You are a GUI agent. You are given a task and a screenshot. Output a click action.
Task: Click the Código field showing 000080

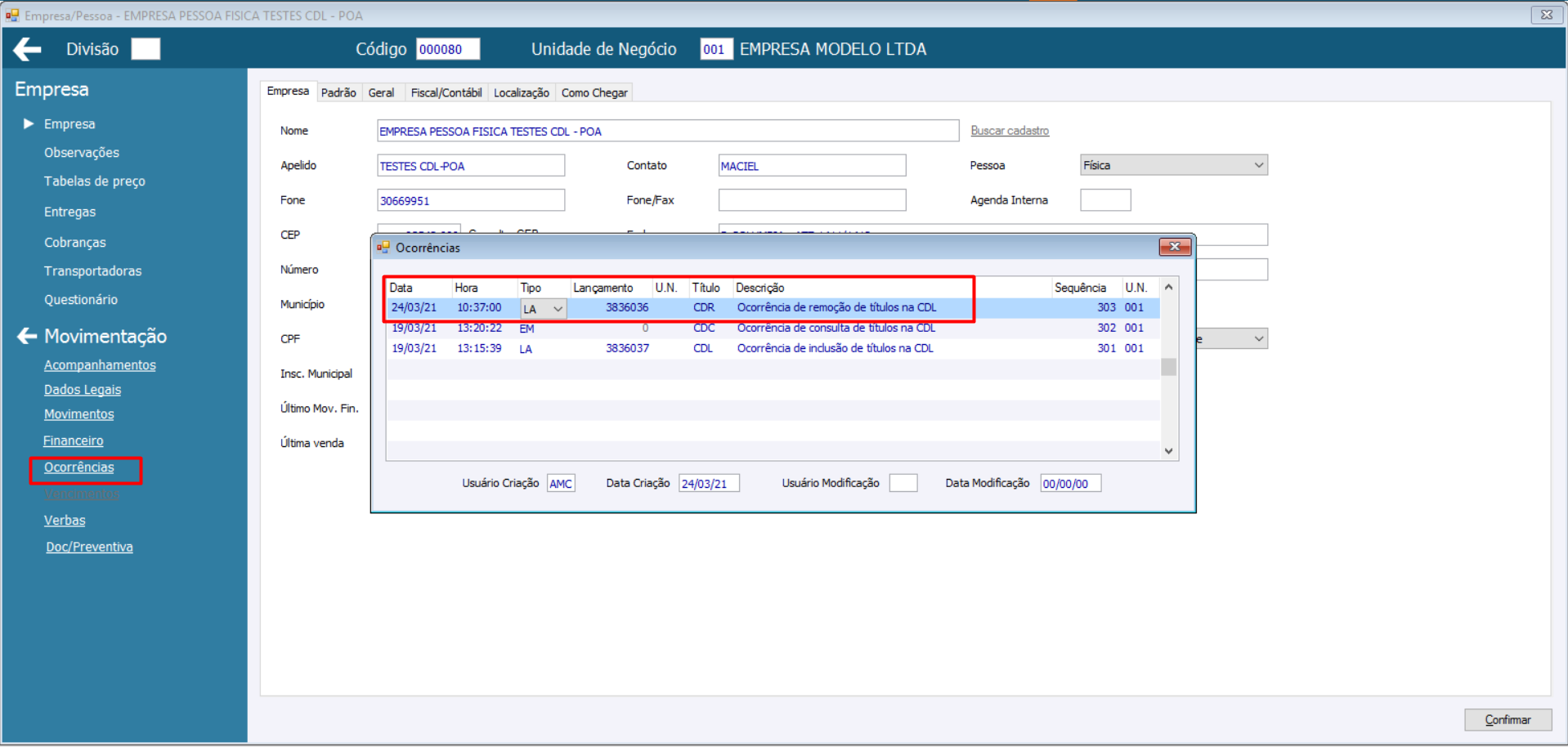point(448,49)
